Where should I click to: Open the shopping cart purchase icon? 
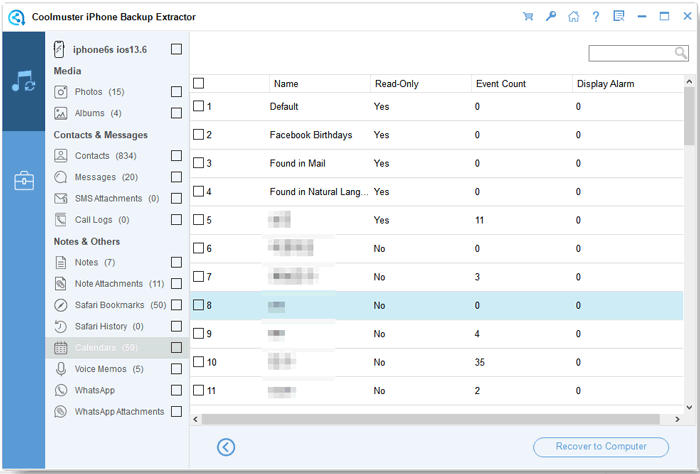[528, 17]
